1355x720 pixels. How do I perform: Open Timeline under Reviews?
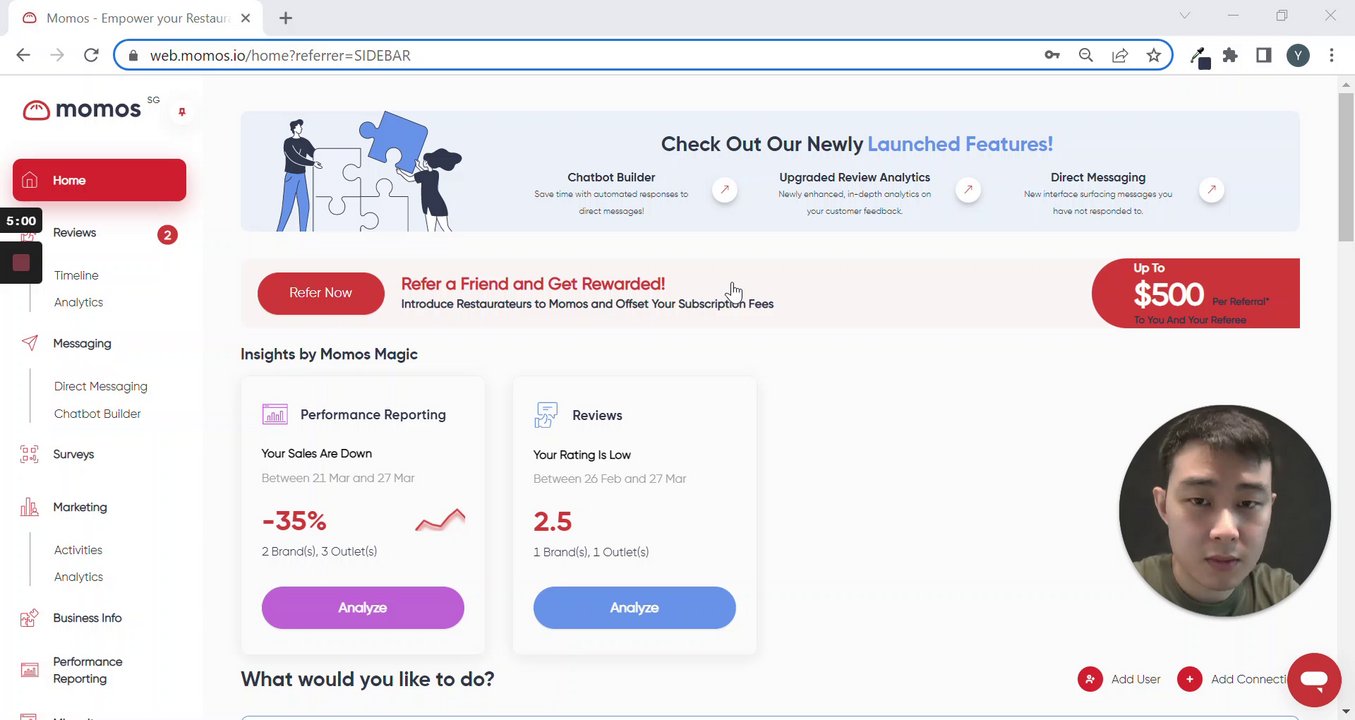pyautogui.click(x=76, y=275)
